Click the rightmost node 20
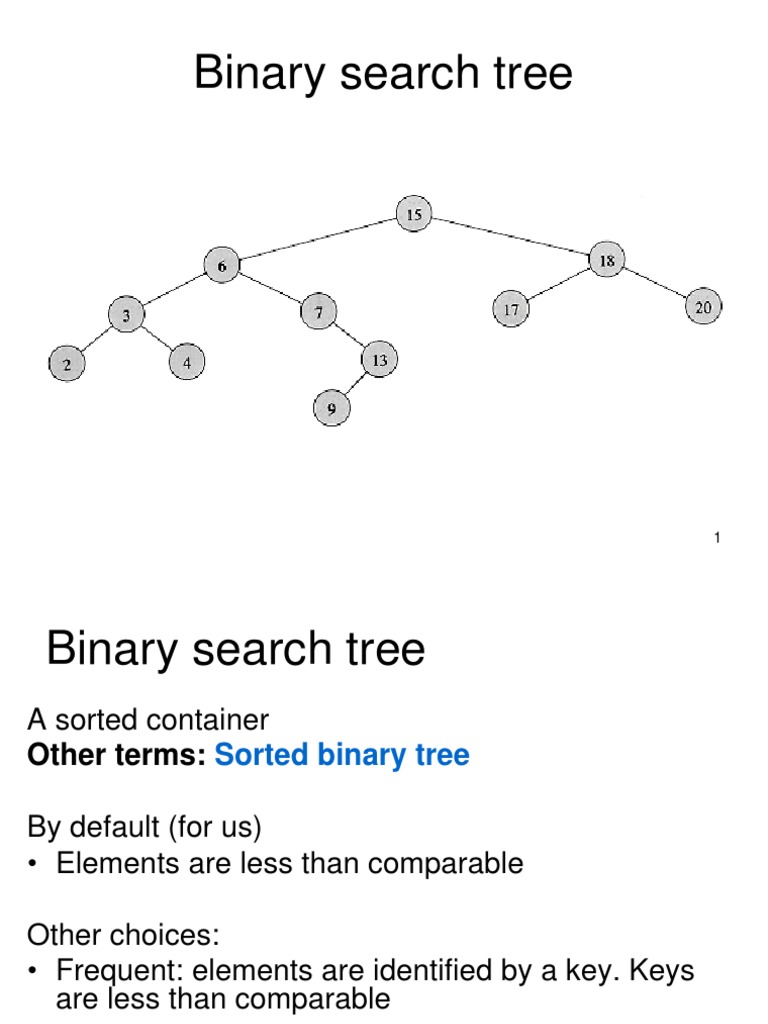This screenshot has width=768, height=1024. point(703,307)
